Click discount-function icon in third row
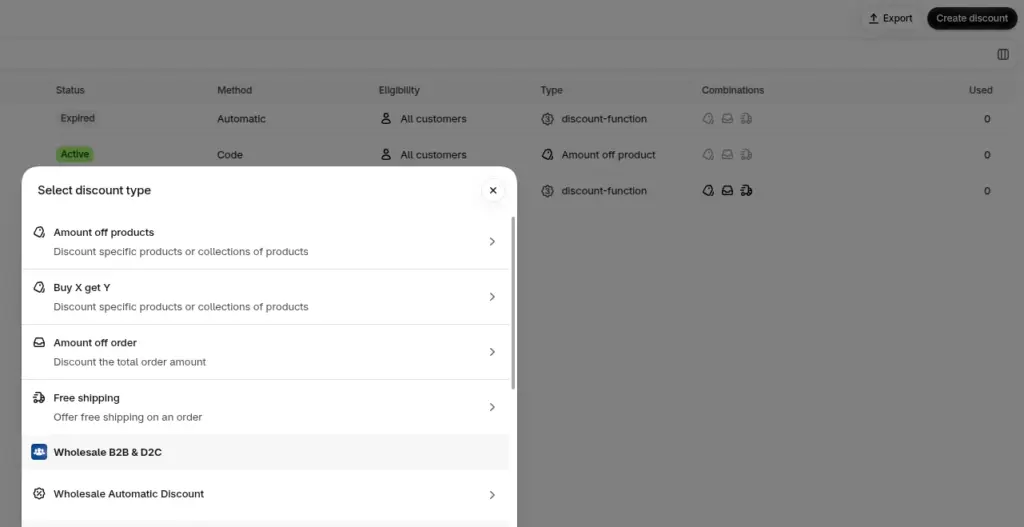1024x527 pixels. pyautogui.click(x=547, y=191)
